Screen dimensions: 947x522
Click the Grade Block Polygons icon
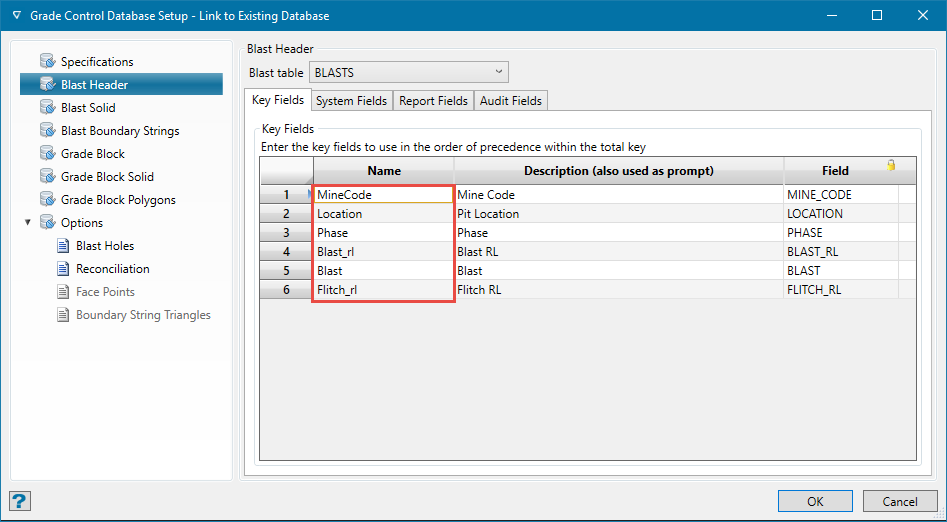tap(47, 200)
